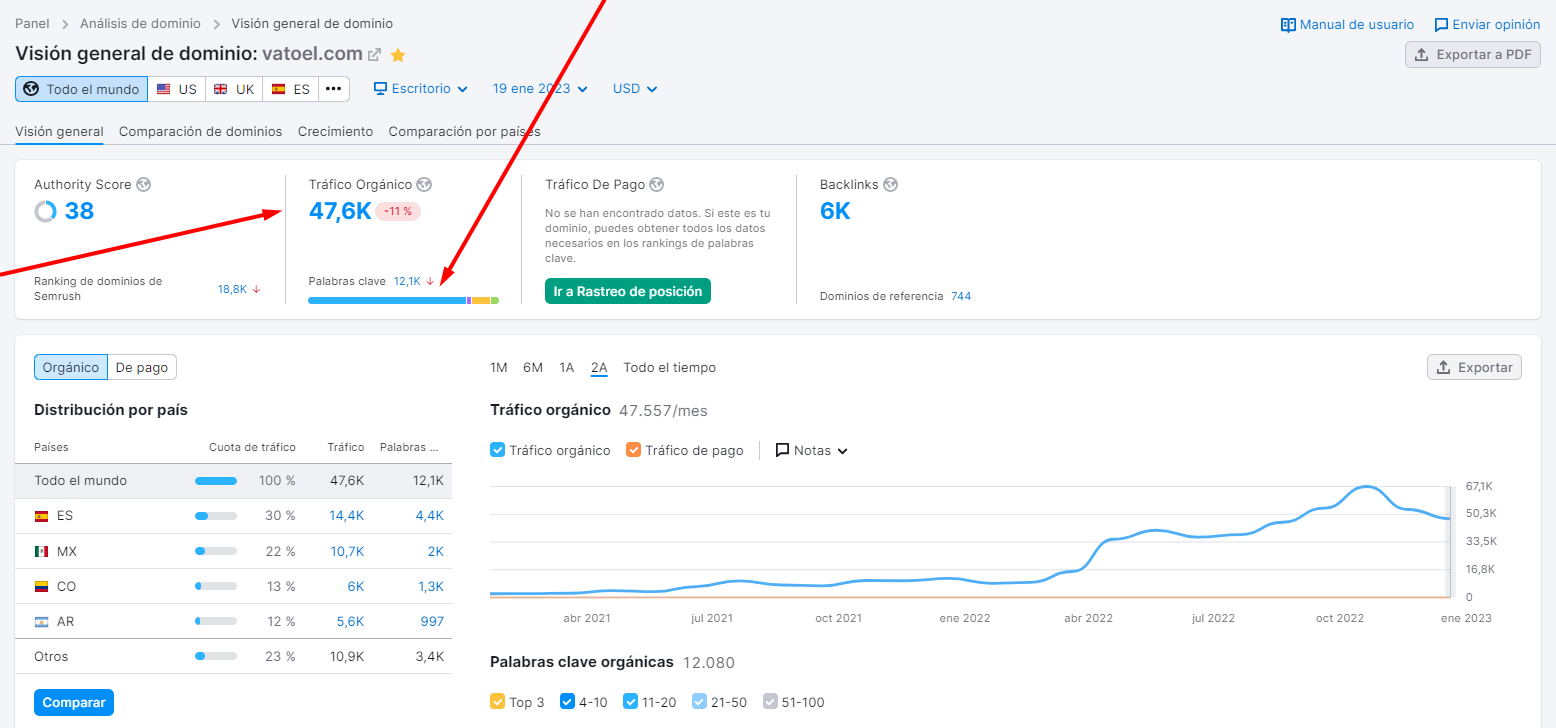Open more countries with the ellipsis button
The image size is (1556, 728).
point(333,88)
